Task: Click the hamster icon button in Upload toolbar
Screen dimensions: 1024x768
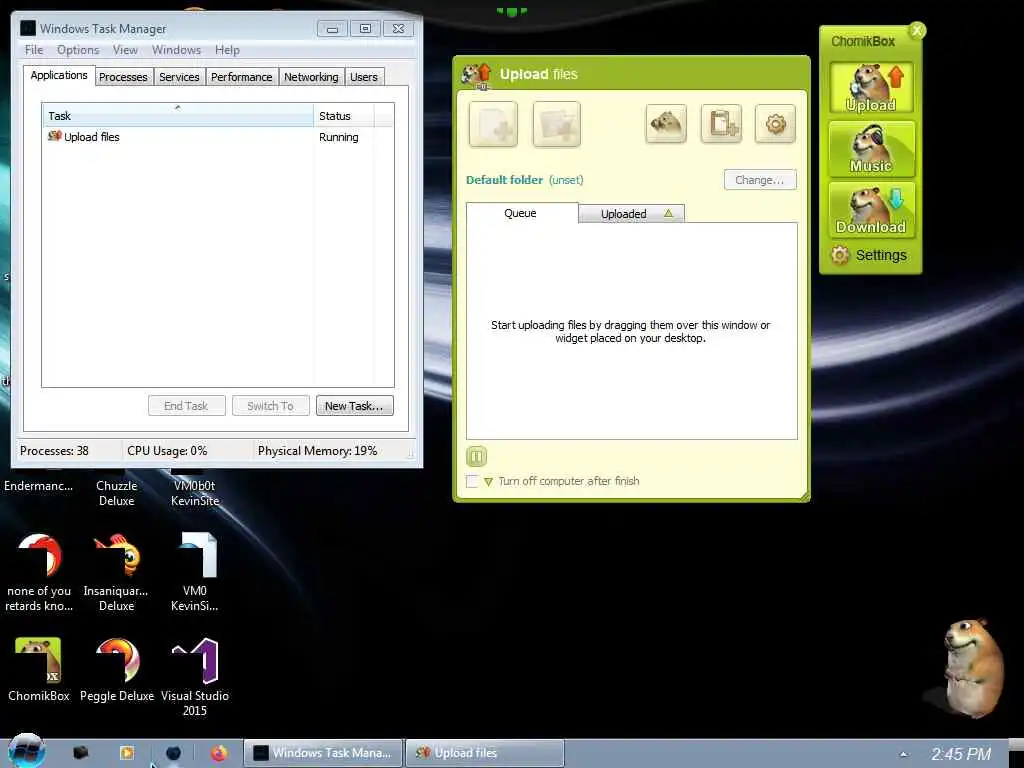Action: (x=665, y=123)
